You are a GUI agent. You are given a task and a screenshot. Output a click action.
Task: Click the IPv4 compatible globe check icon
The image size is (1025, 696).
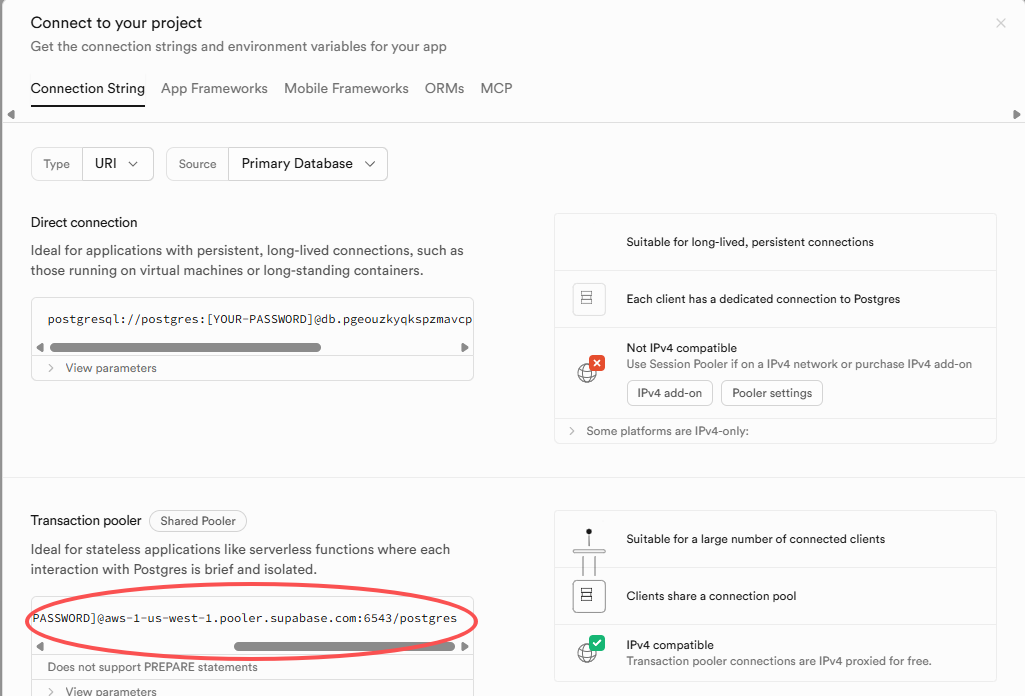point(589,651)
